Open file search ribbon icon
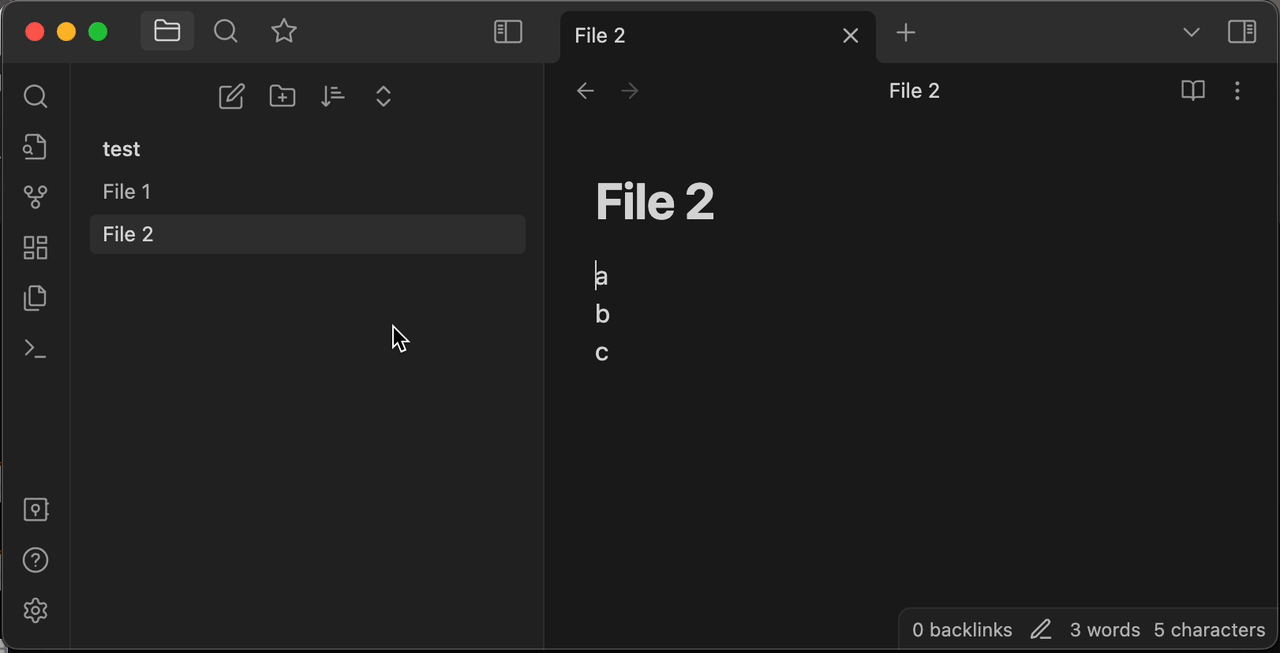The height and width of the screenshot is (653, 1280). (35, 147)
